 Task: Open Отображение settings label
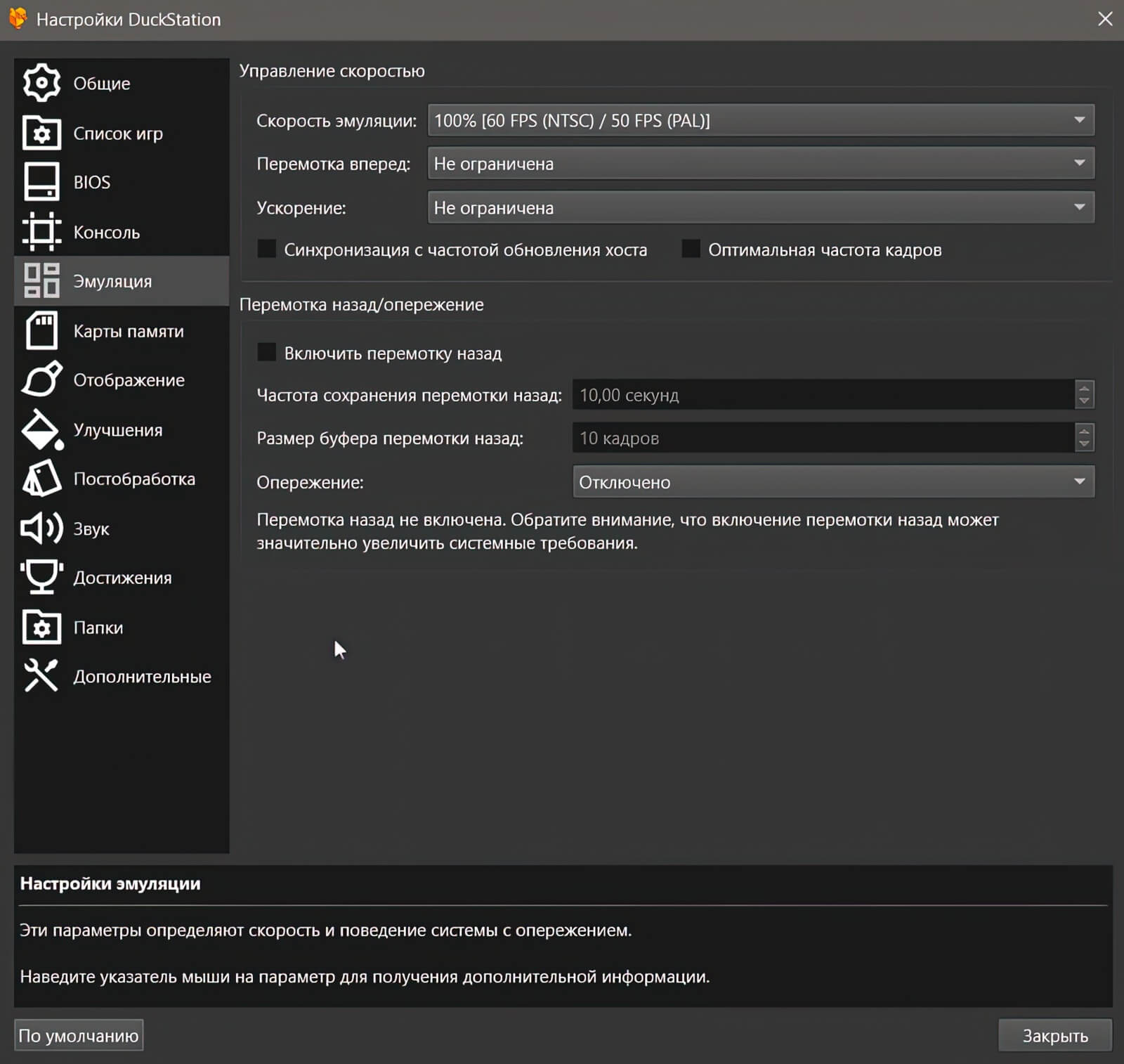[129, 380]
